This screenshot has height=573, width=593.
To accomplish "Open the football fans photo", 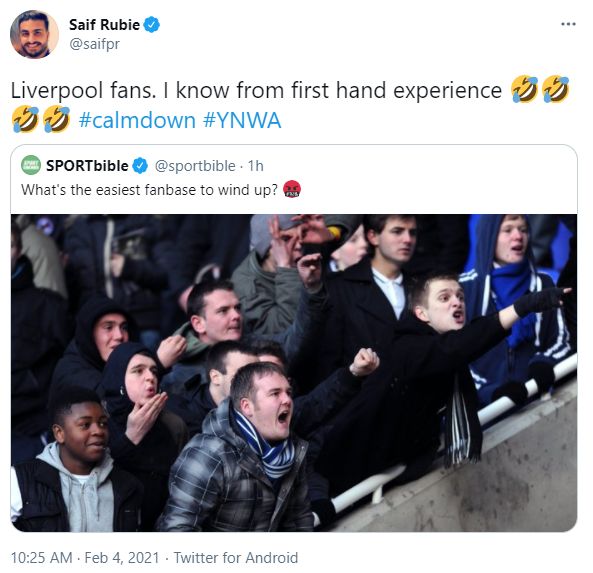I will coord(294,373).
